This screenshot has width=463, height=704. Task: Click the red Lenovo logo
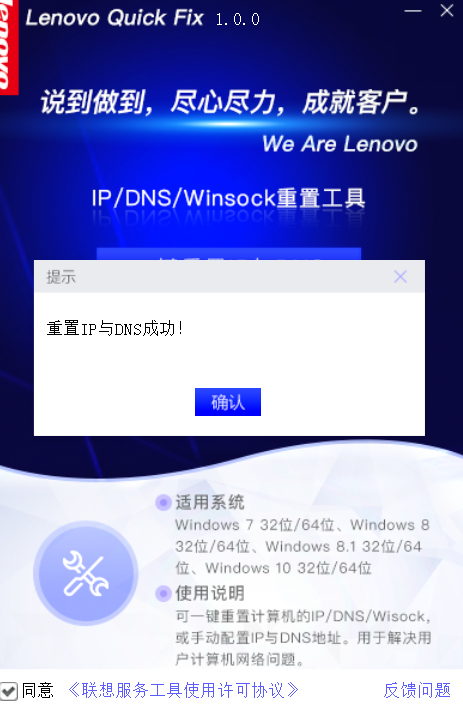[9, 47]
